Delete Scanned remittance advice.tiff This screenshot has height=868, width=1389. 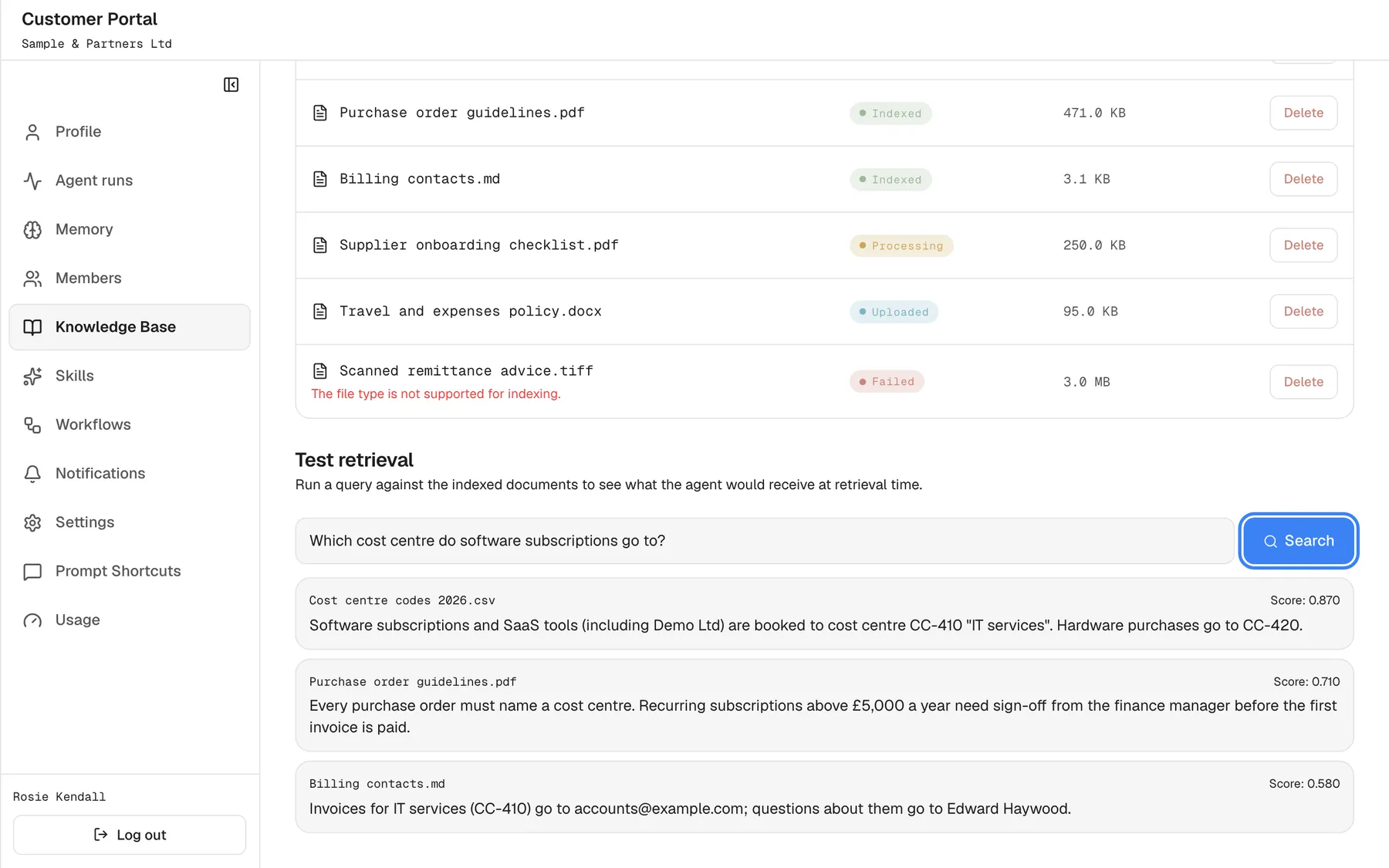click(x=1303, y=382)
